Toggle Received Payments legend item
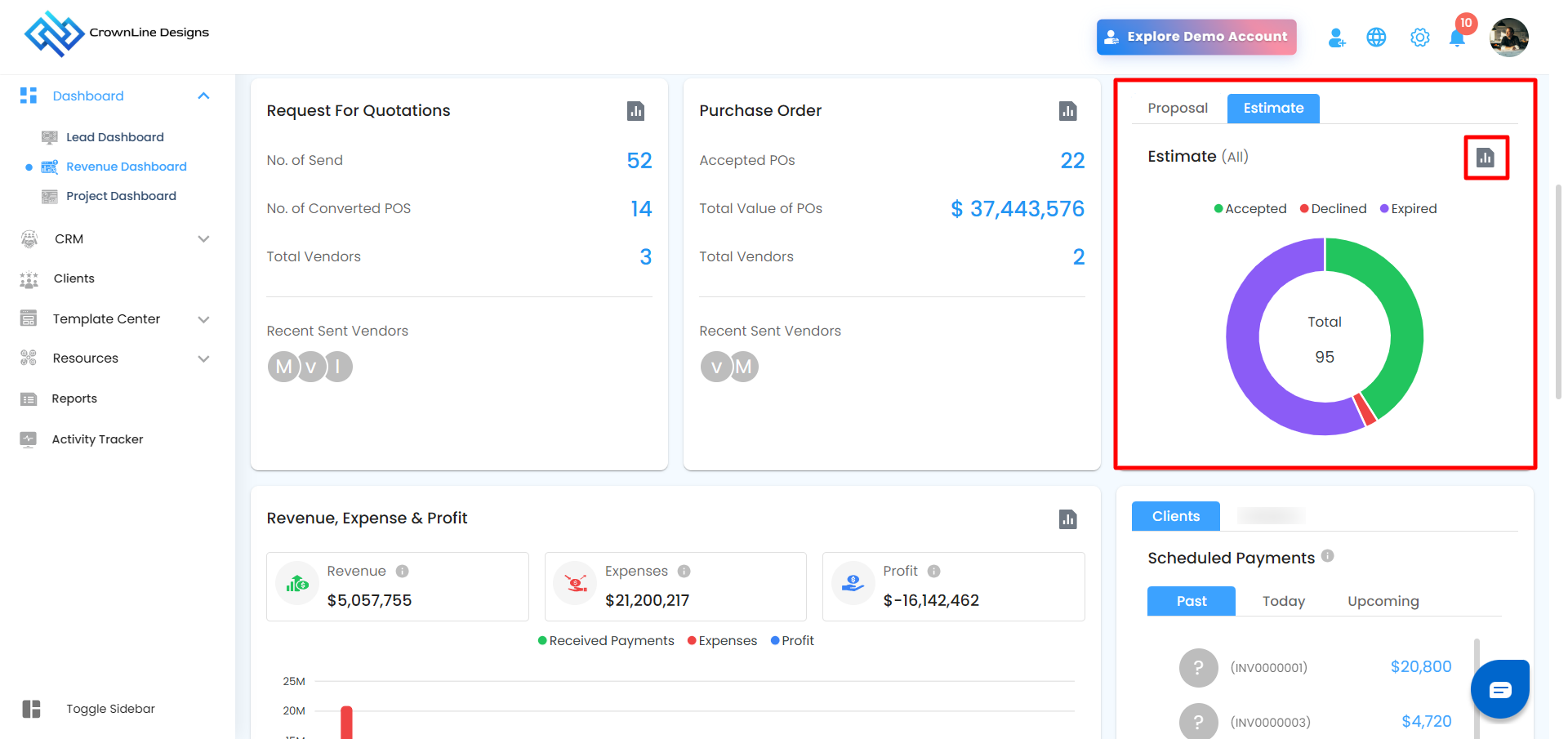Image resolution: width=1568 pixels, height=739 pixels. click(606, 641)
